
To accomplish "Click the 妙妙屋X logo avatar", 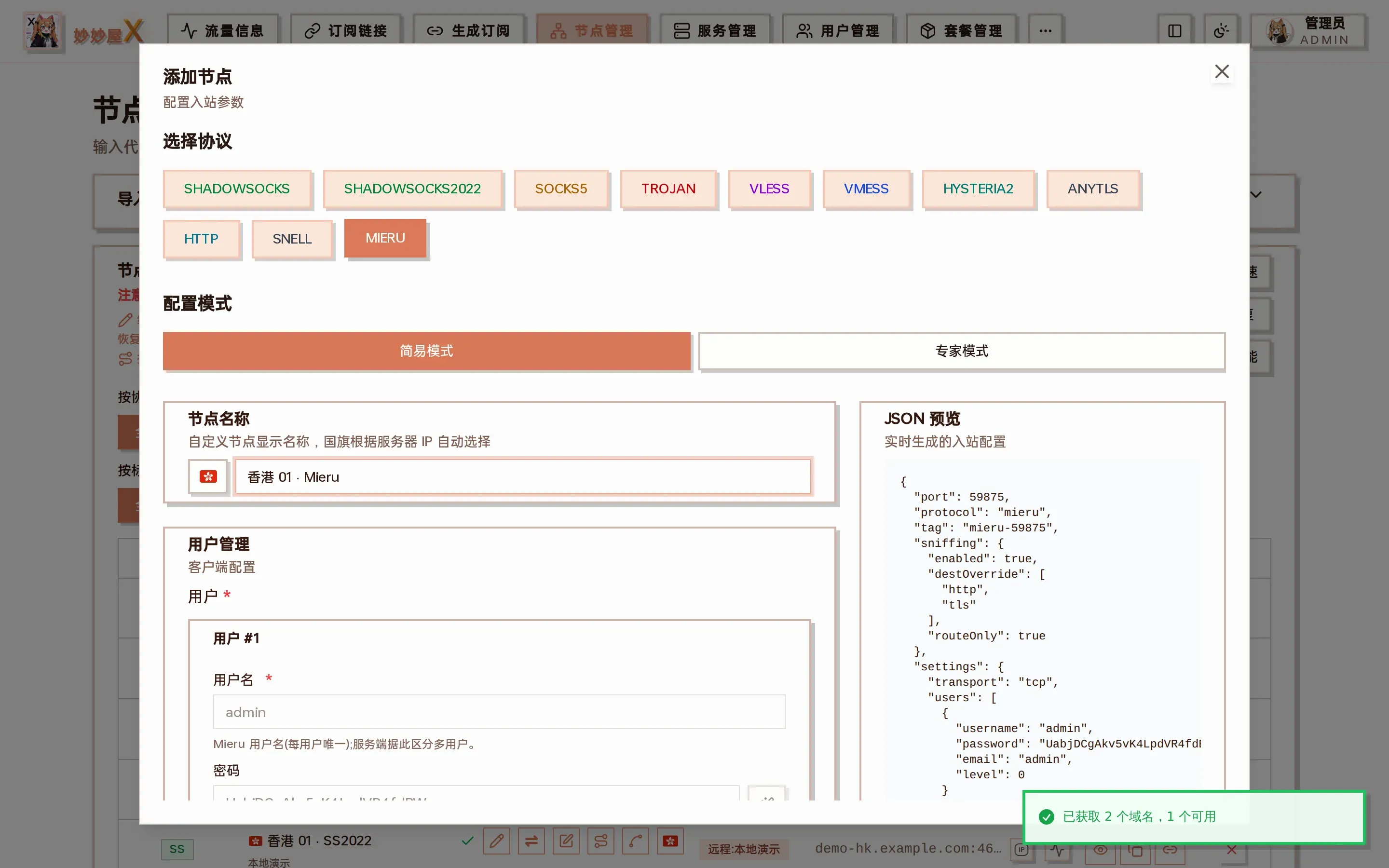I will (42, 31).
